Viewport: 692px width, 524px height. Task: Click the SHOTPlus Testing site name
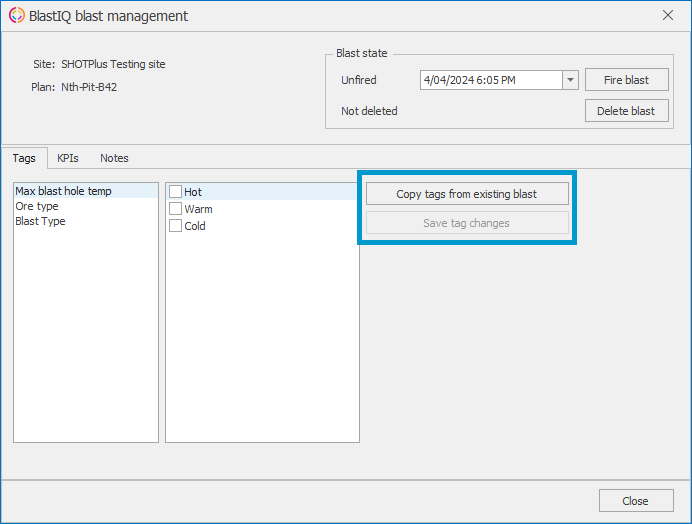click(113, 64)
